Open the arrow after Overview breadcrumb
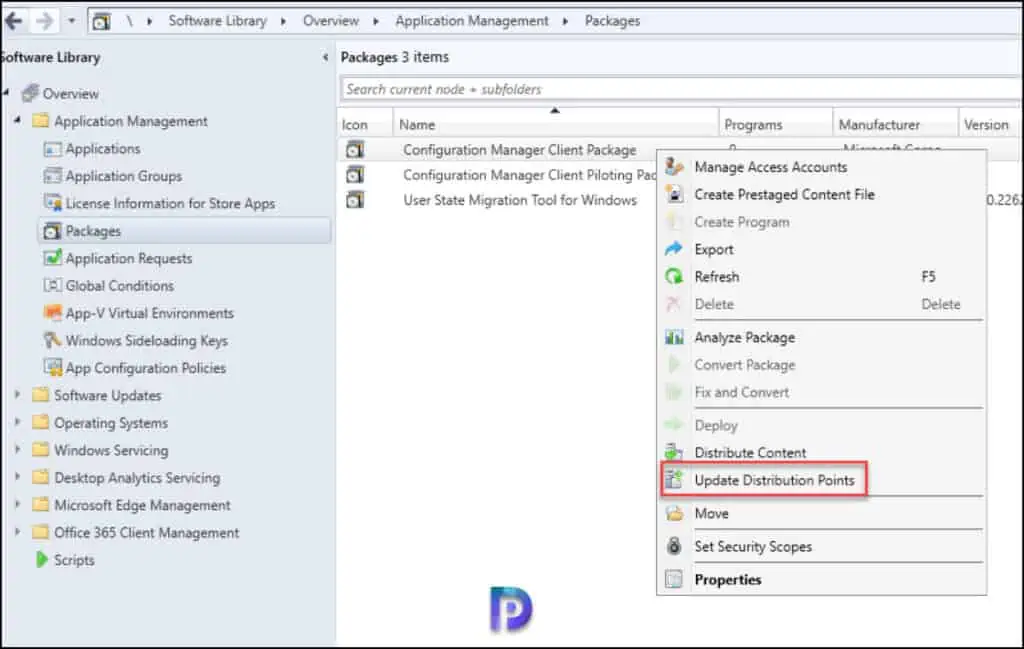Image resolution: width=1024 pixels, height=649 pixels. point(376,22)
